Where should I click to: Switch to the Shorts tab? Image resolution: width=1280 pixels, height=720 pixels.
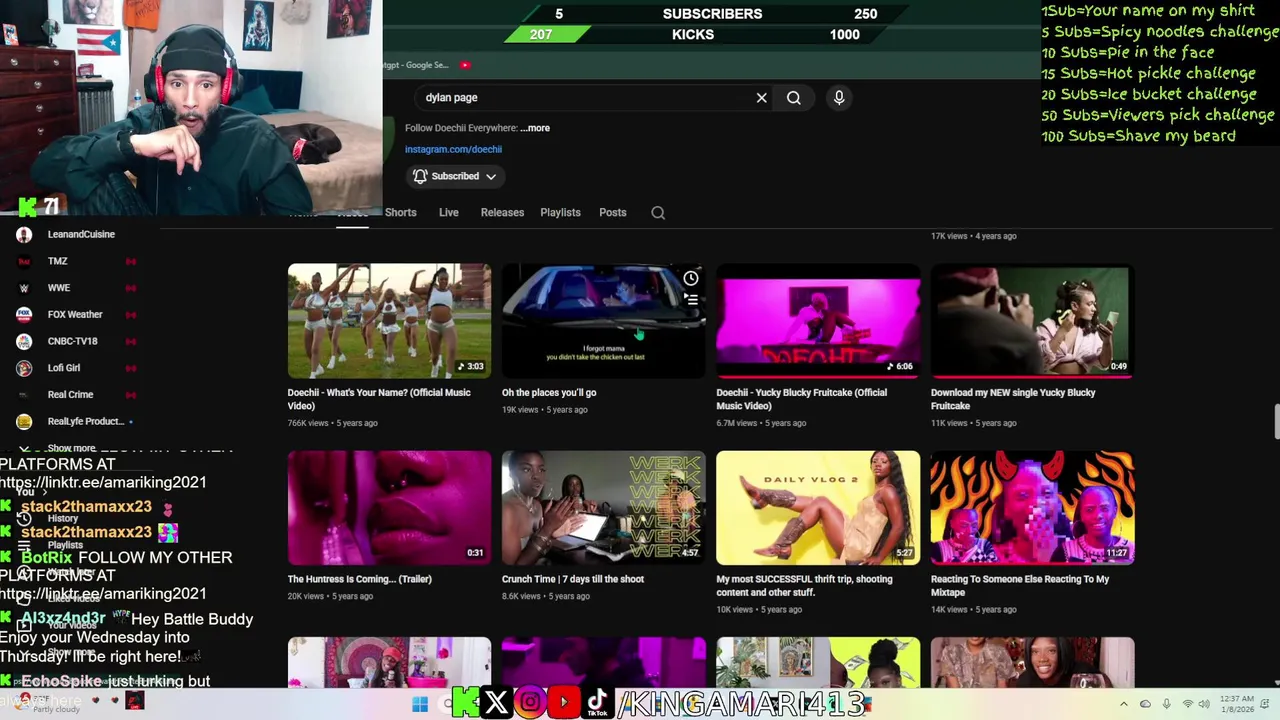click(x=400, y=212)
